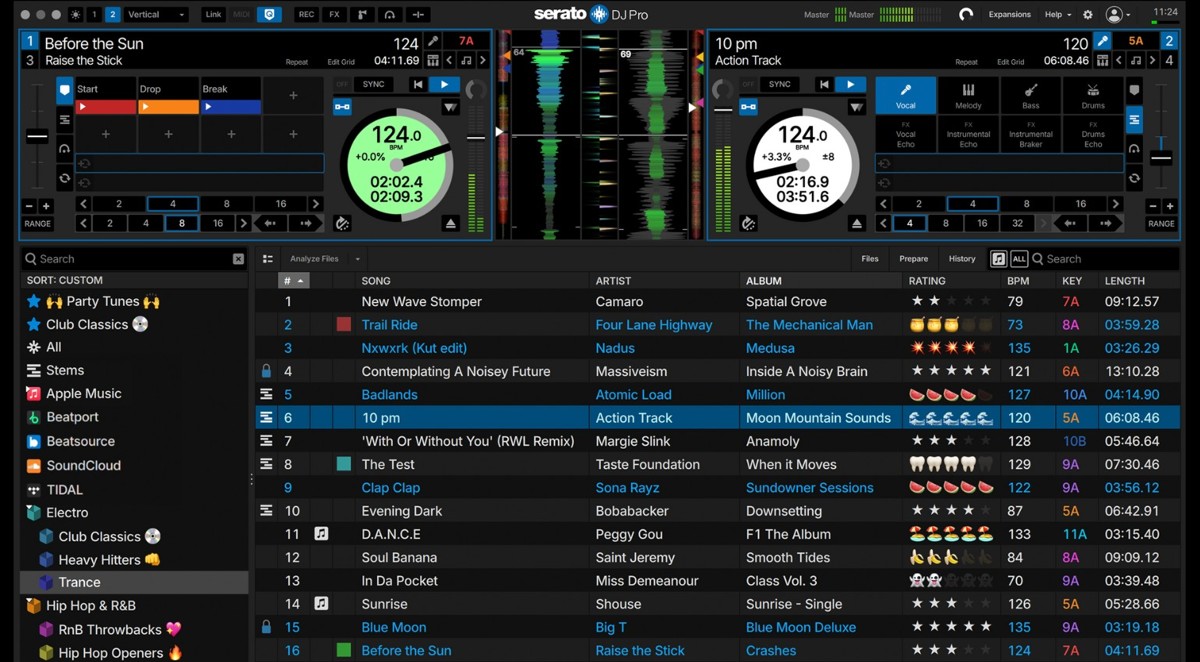This screenshot has height=662, width=1200.
Task: Open the settings gear in the top bar
Action: tap(1088, 15)
